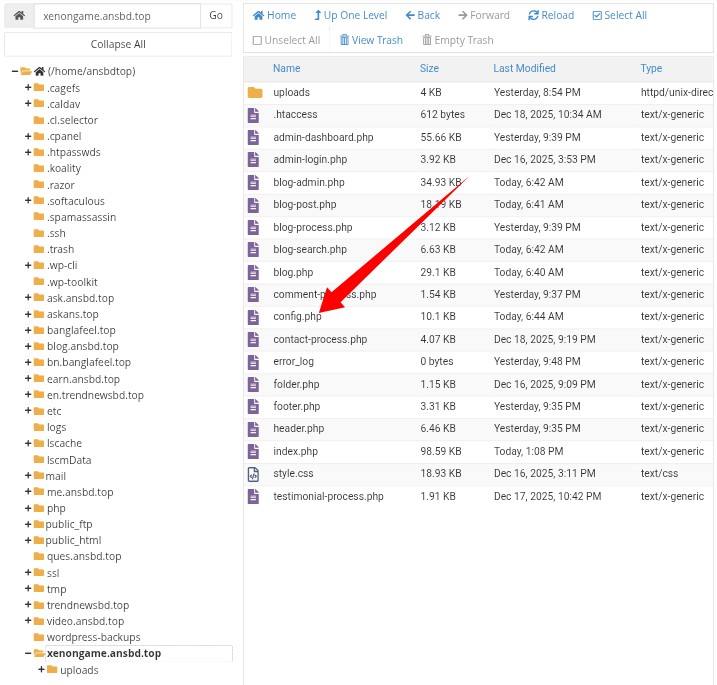Click the contact-process.php file icon

click(x=253, y=339)
